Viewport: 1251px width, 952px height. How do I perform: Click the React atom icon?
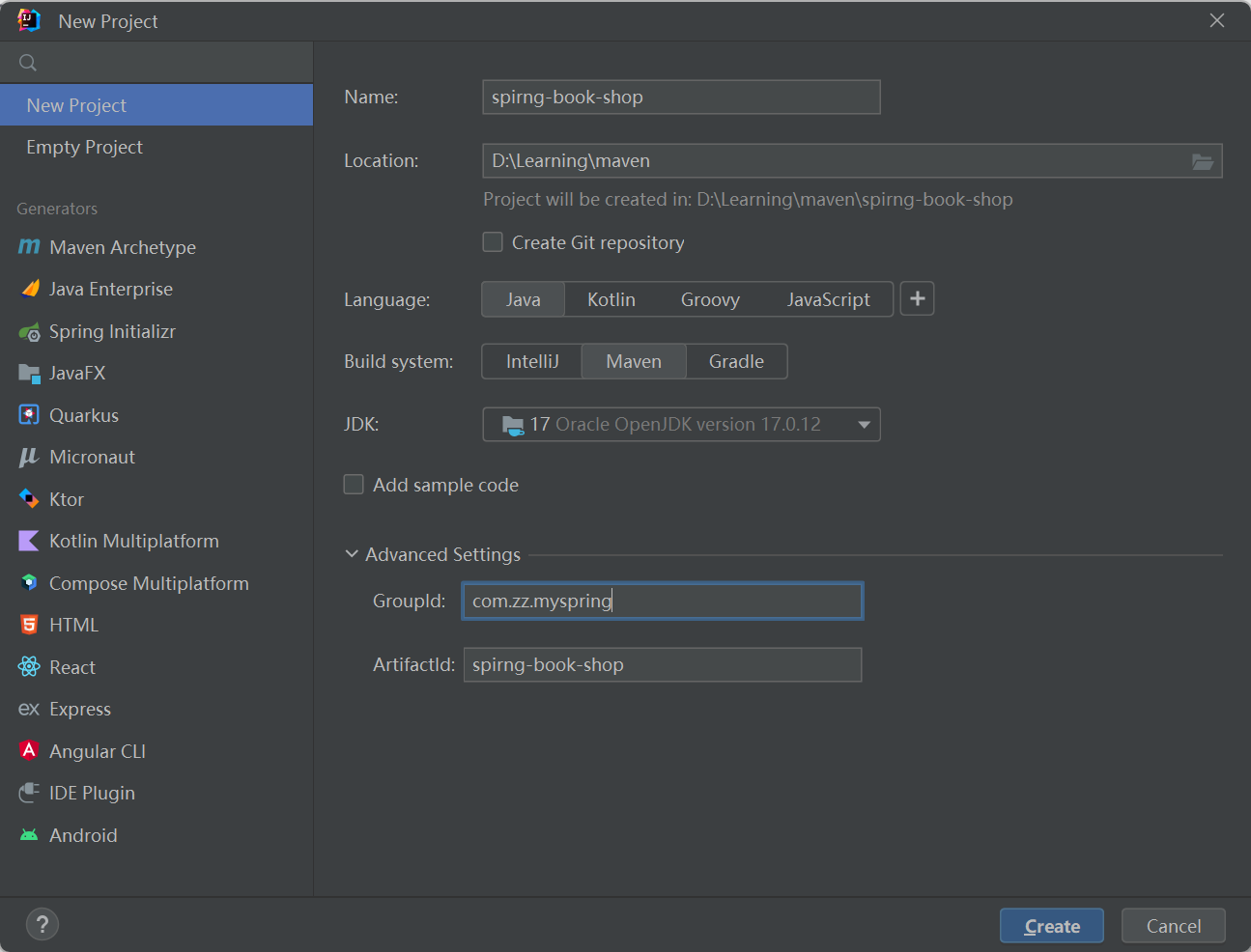(29, 667)
